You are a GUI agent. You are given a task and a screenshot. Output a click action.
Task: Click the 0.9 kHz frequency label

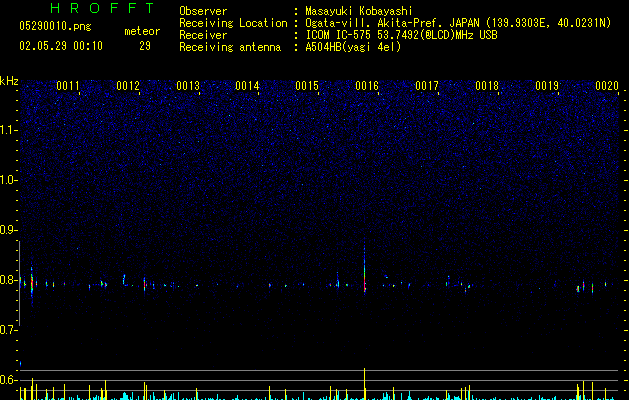tap(8, 230)
